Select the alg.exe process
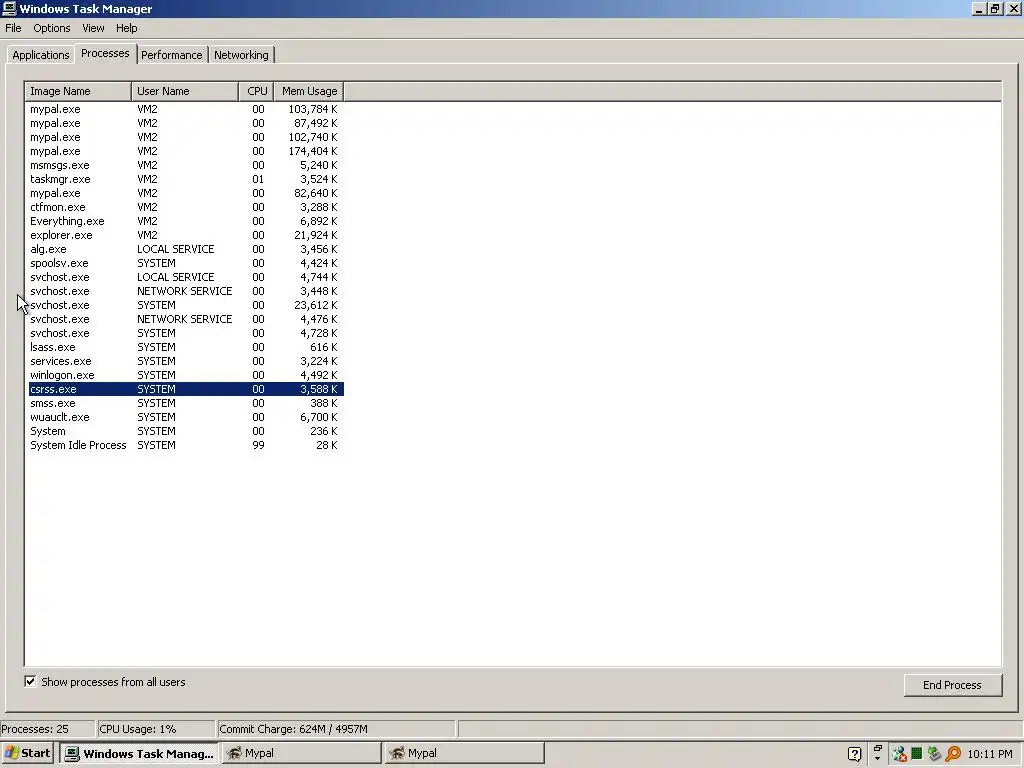 (x=185, y=249)
